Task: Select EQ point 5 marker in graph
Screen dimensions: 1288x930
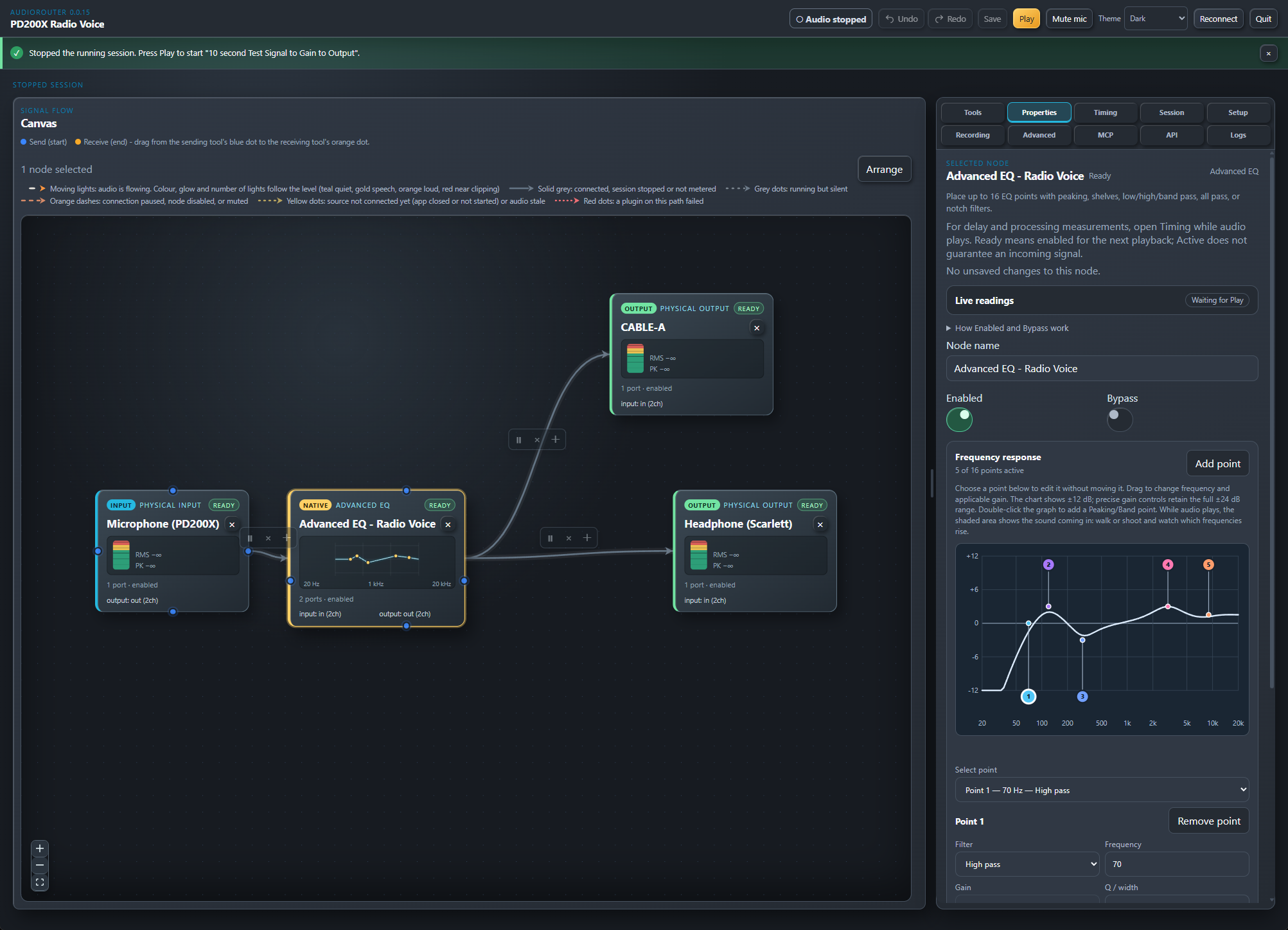Action: (1208, 564)
